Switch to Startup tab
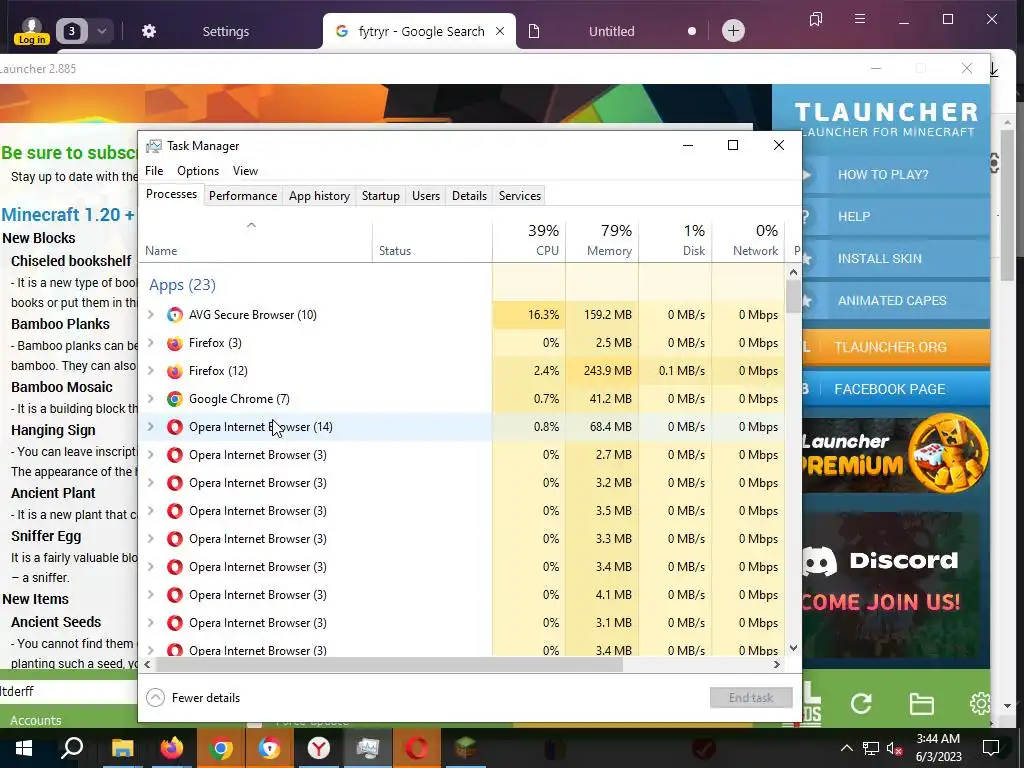Viewport: 1024px width, 768px height. tap(381, 196)
